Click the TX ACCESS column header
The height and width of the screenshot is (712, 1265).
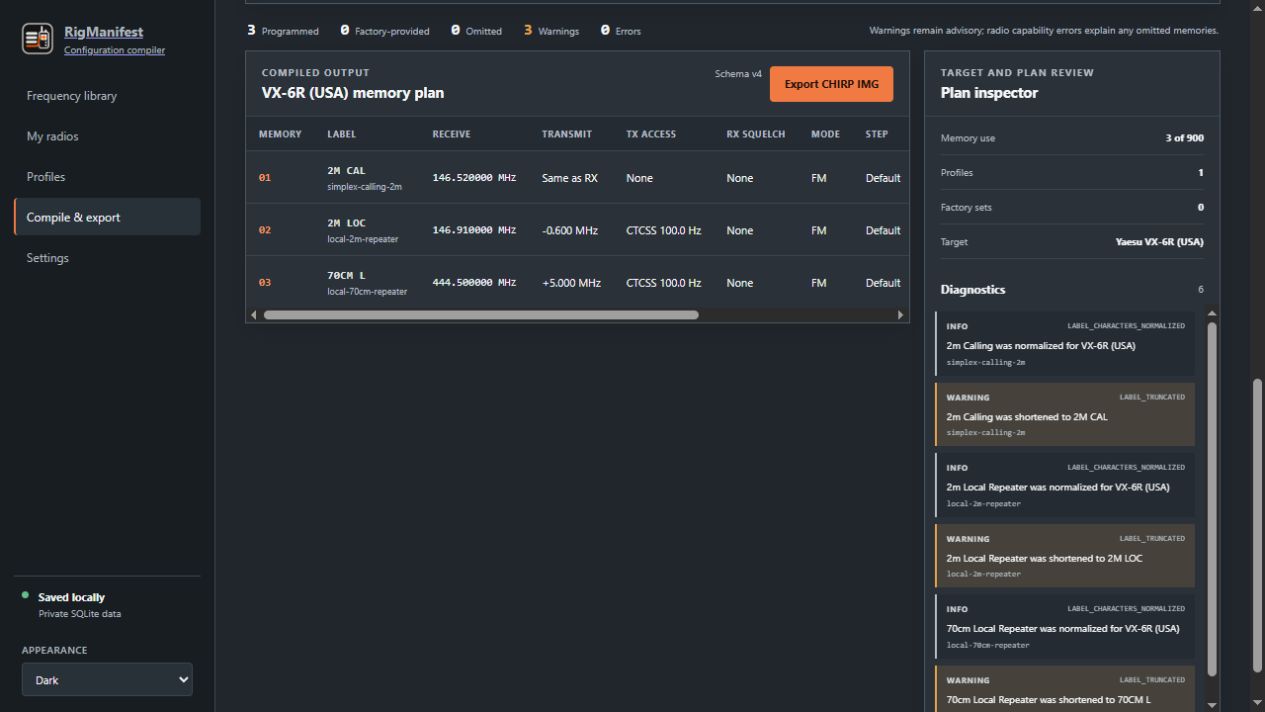[651, 134]
